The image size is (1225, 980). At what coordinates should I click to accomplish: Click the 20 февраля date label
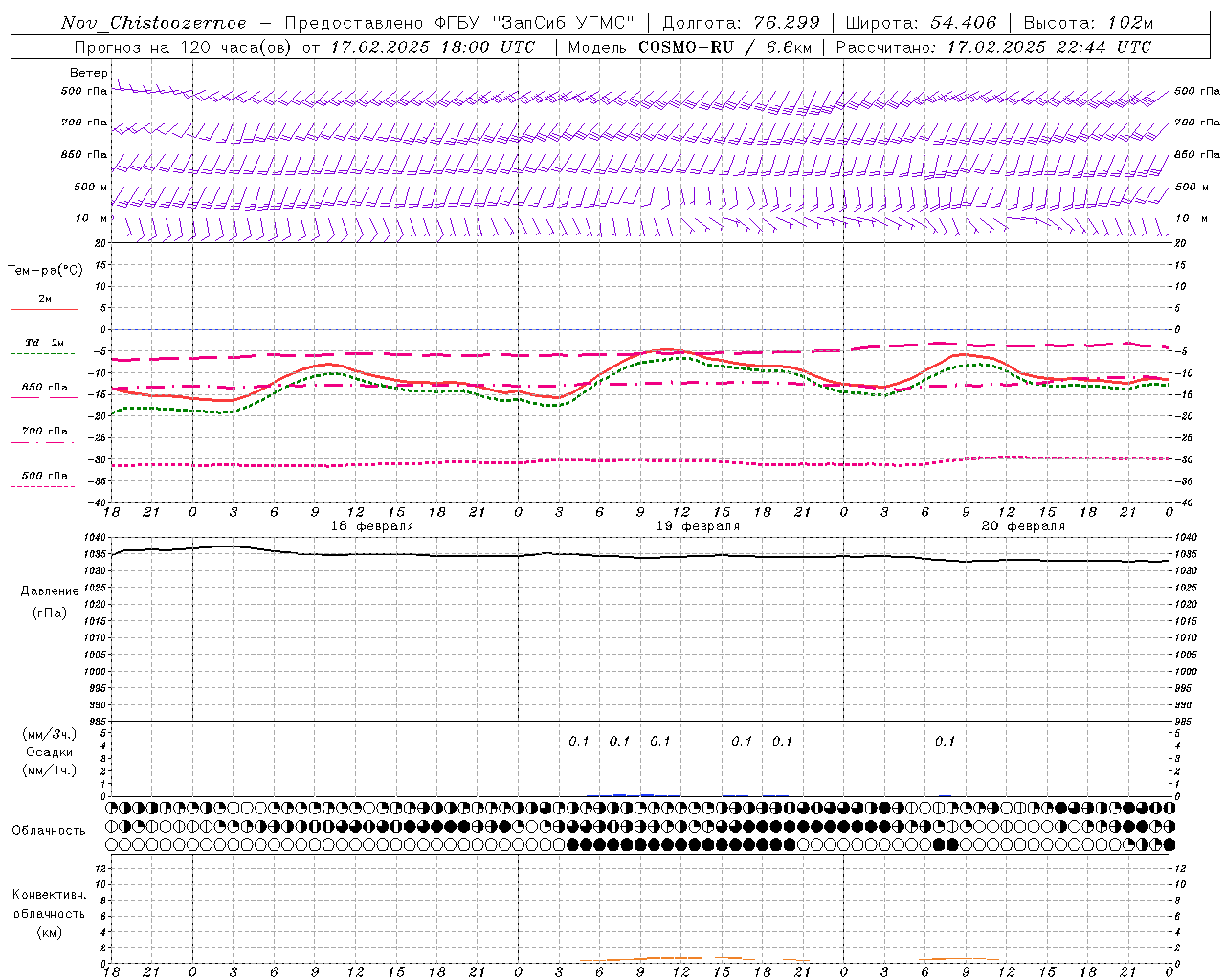point(1023,526)
